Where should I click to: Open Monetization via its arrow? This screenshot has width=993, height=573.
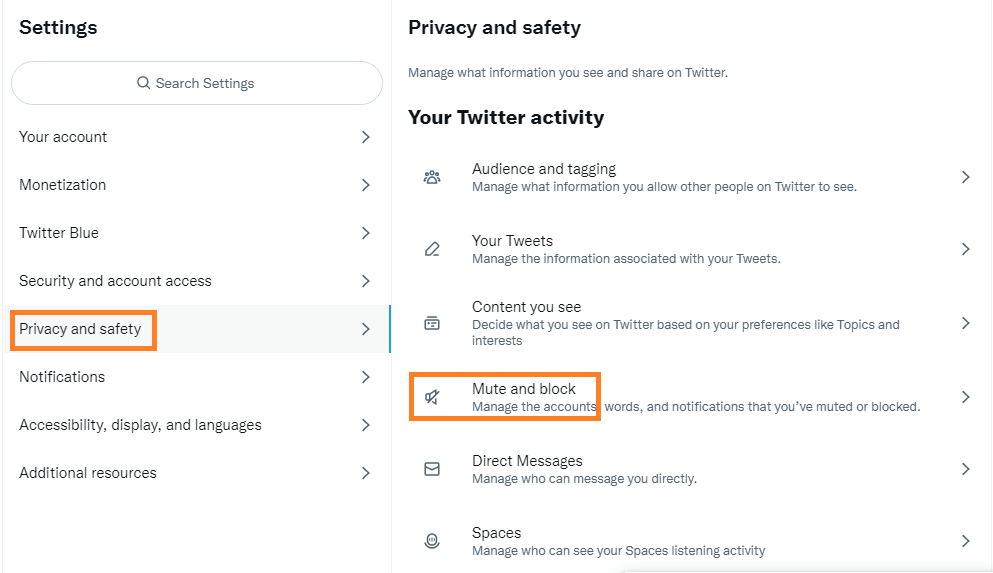click(x=365, y=185)
